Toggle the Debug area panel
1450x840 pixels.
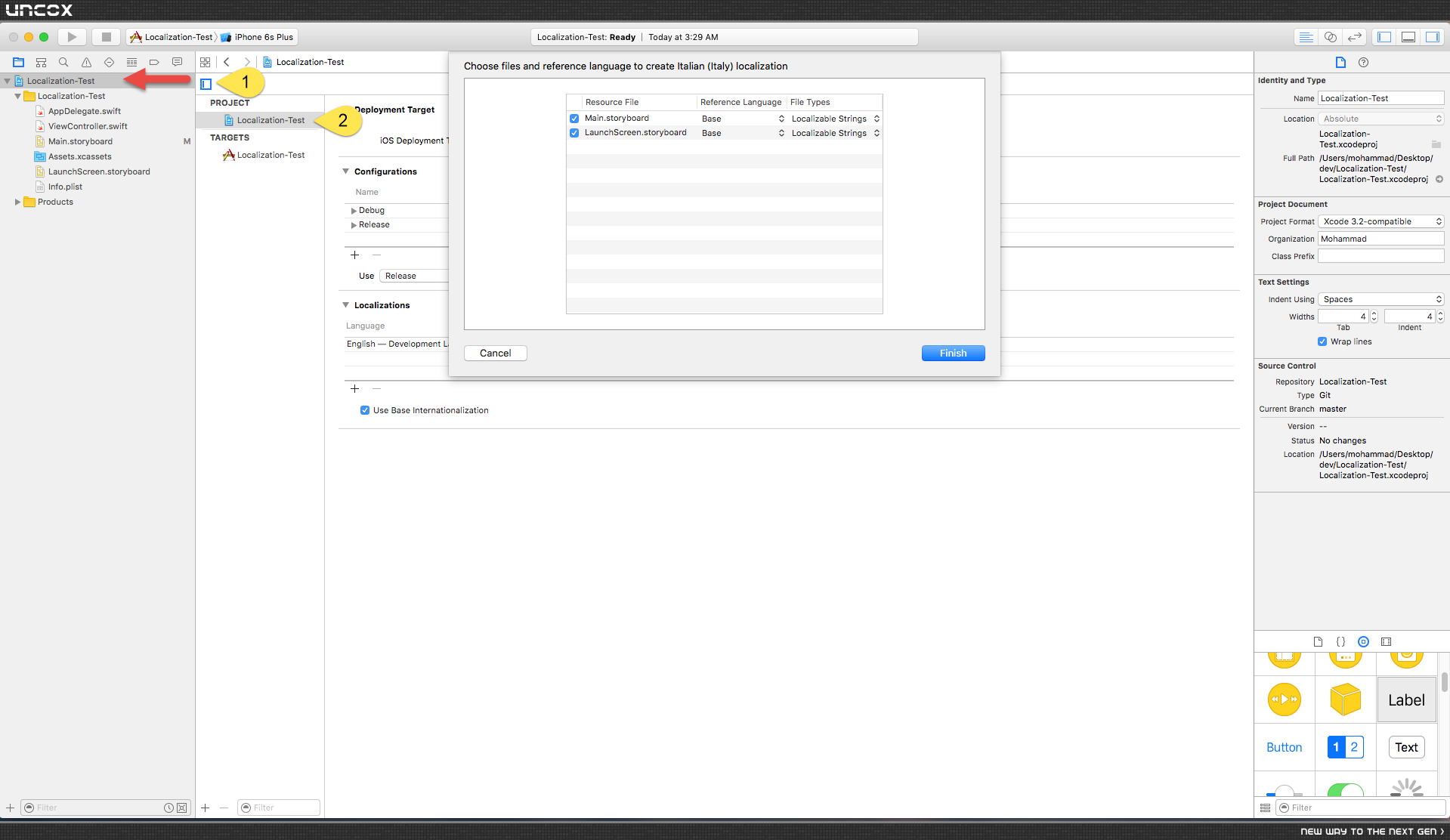point(1408,37)
